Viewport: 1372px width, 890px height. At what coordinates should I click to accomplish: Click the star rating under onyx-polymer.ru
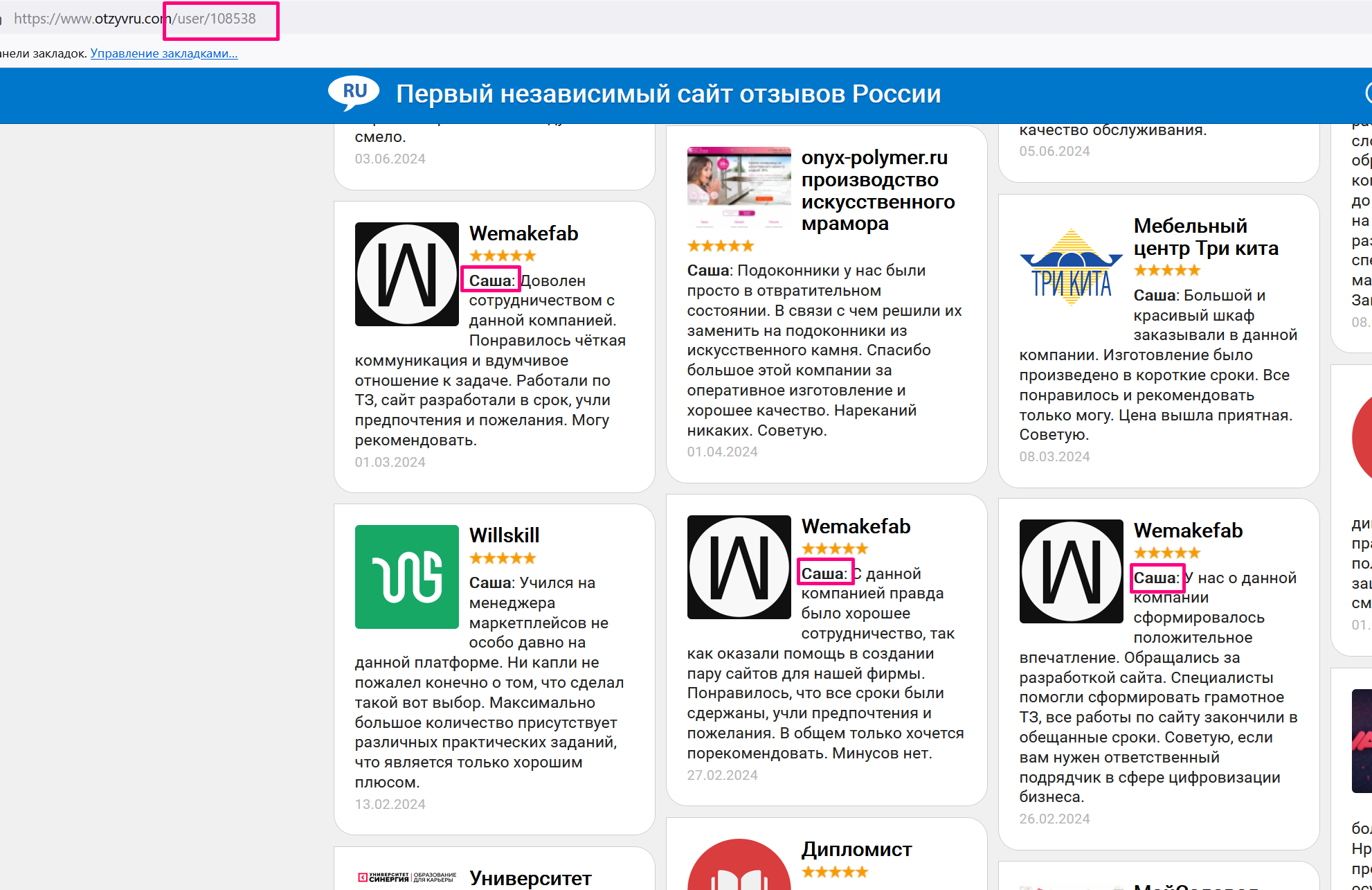[720, 246]
